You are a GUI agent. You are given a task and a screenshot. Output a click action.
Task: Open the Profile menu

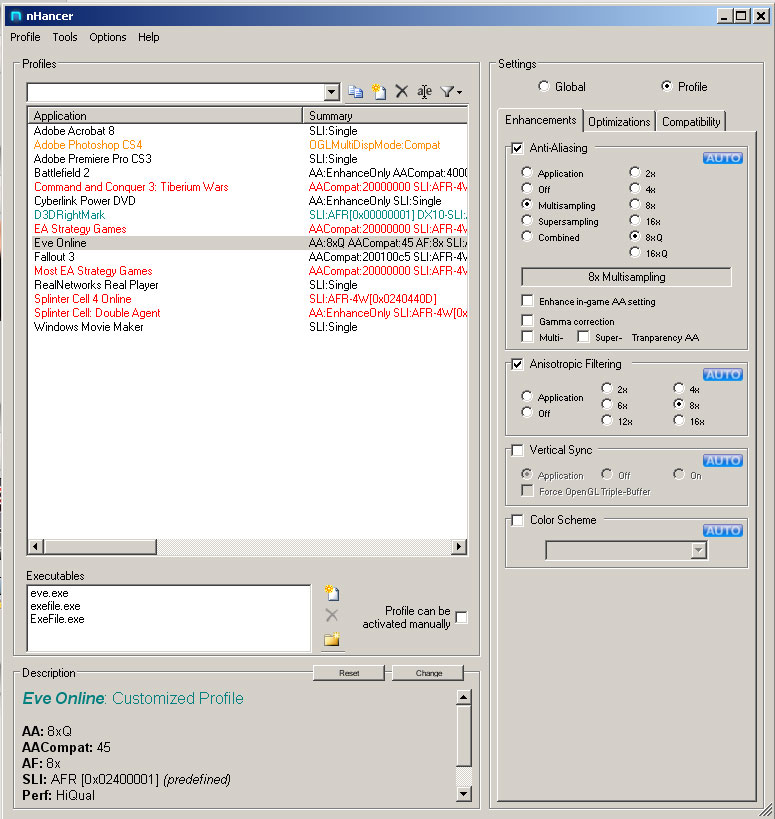pos(25,37)
